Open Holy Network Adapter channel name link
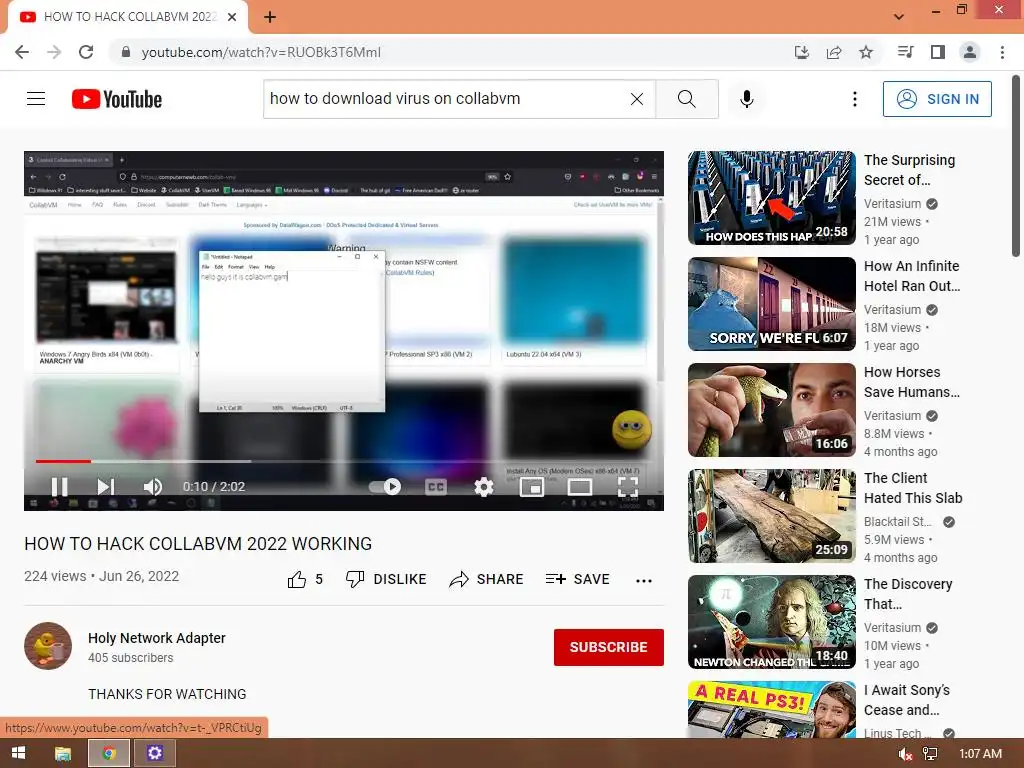The height and width of the screenshot is (768, 1024). coord(157,638)
